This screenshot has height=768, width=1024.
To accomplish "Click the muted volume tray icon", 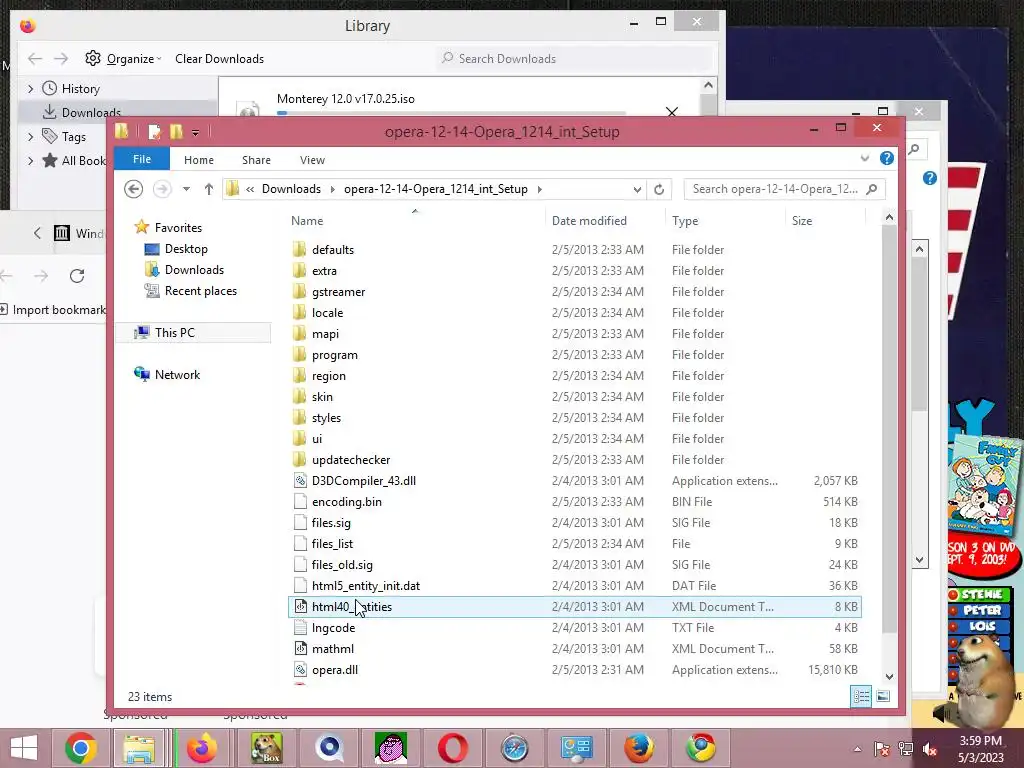I will tap(930, 749).
